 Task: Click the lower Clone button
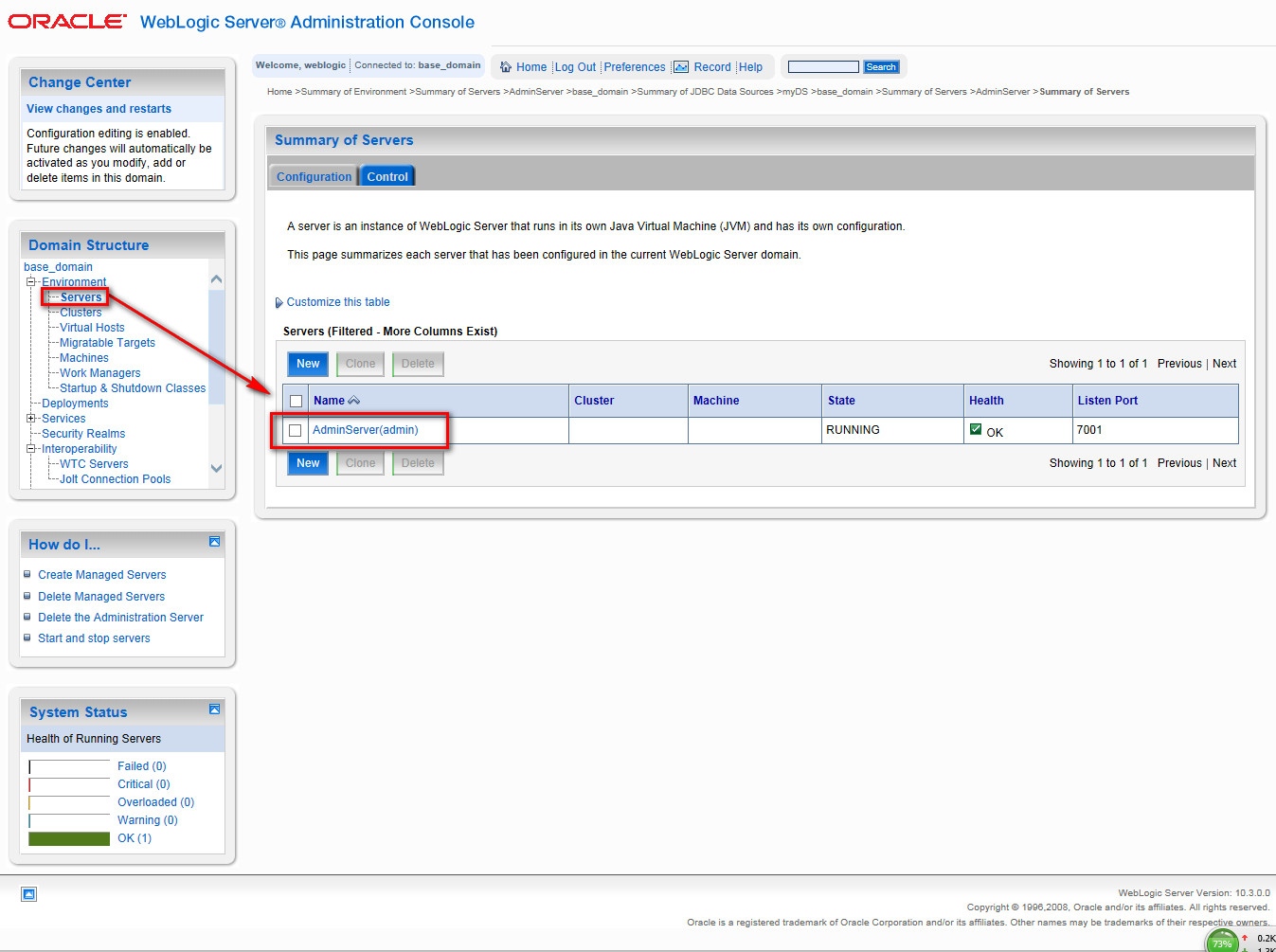[360, 463]
